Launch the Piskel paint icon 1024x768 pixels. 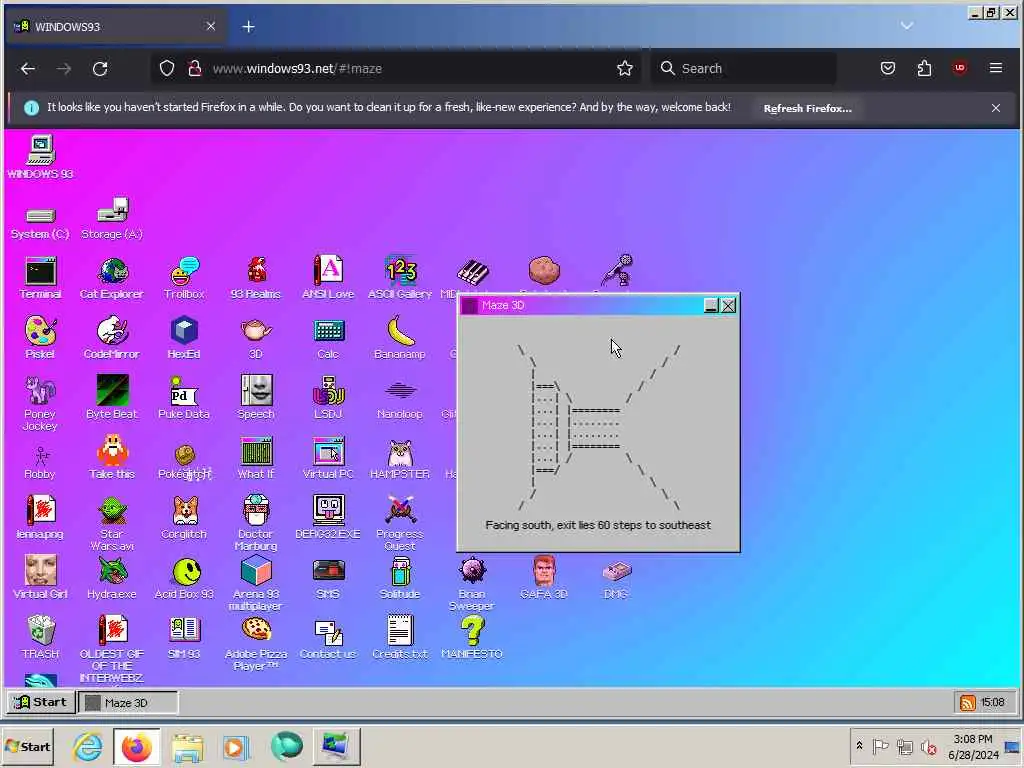click(x=40, y=338)
